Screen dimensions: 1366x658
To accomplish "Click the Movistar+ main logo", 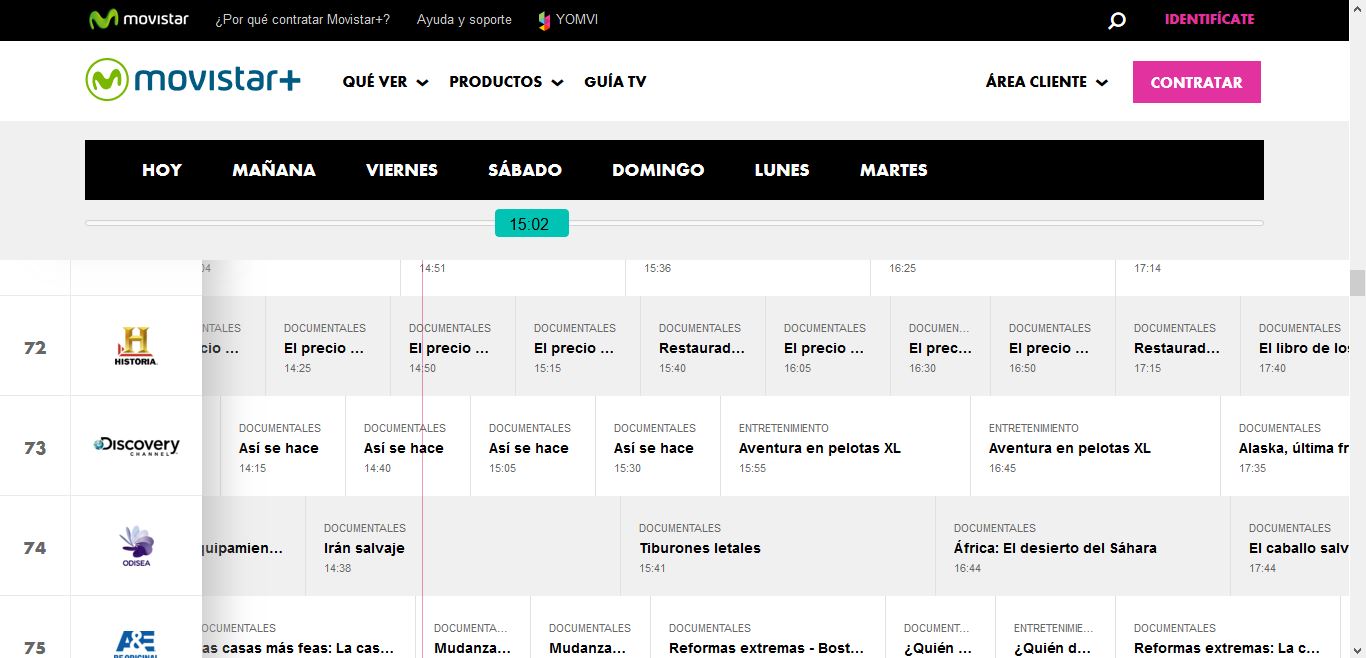I will pos(193,80).
